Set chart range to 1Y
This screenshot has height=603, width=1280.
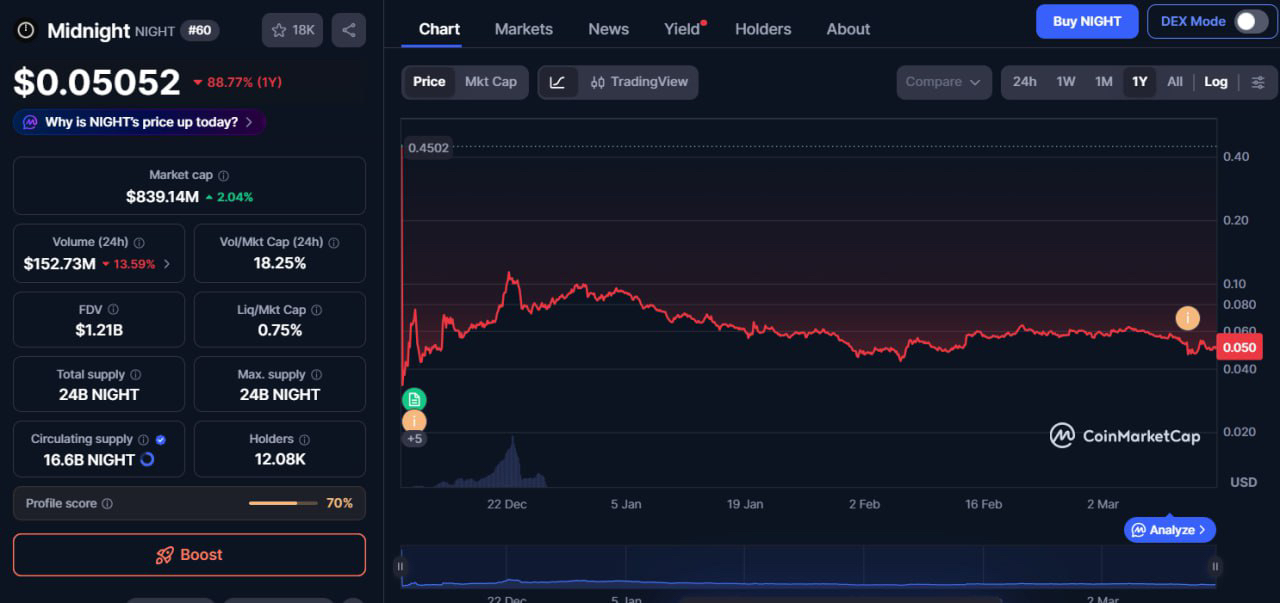point(1139,82)
